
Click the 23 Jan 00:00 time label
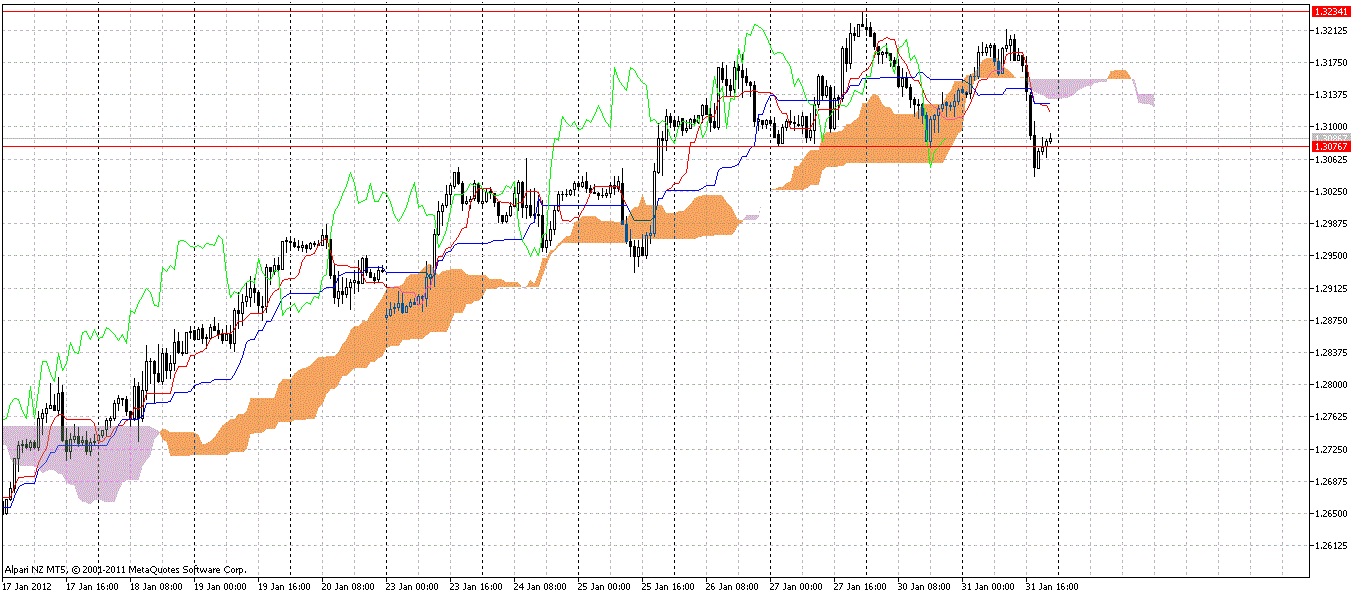point(411,587)
